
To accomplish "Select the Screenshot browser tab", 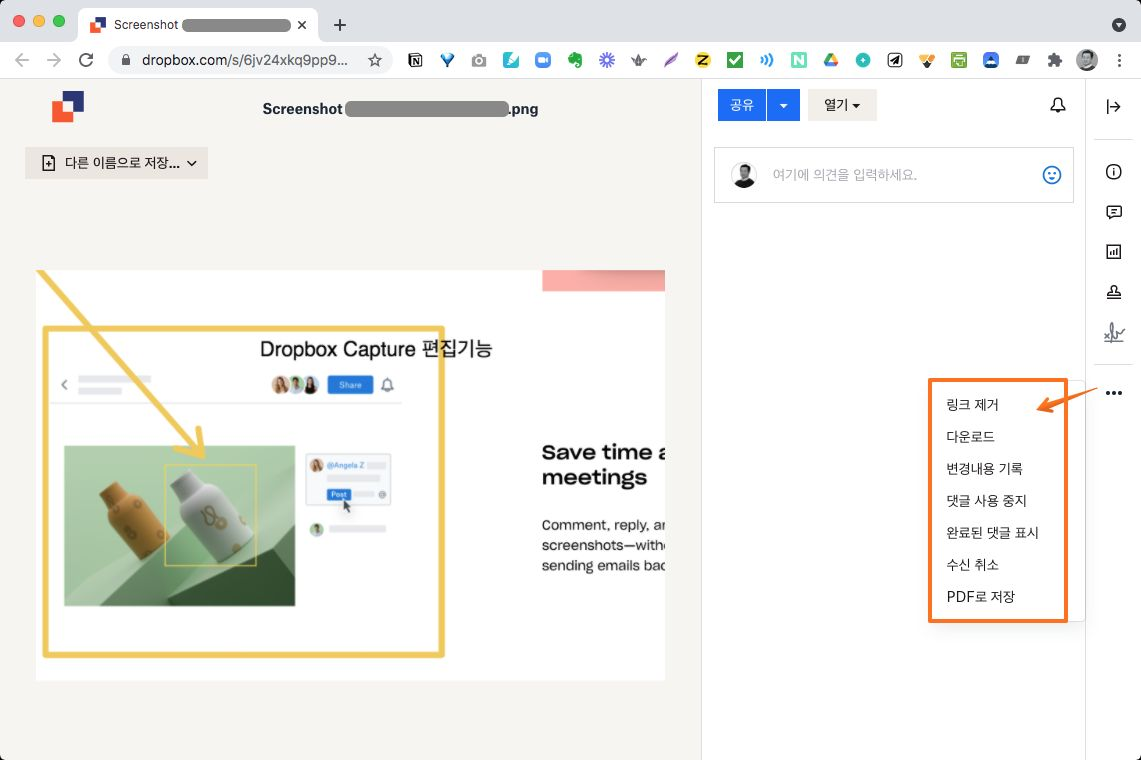I will point(198,25).
